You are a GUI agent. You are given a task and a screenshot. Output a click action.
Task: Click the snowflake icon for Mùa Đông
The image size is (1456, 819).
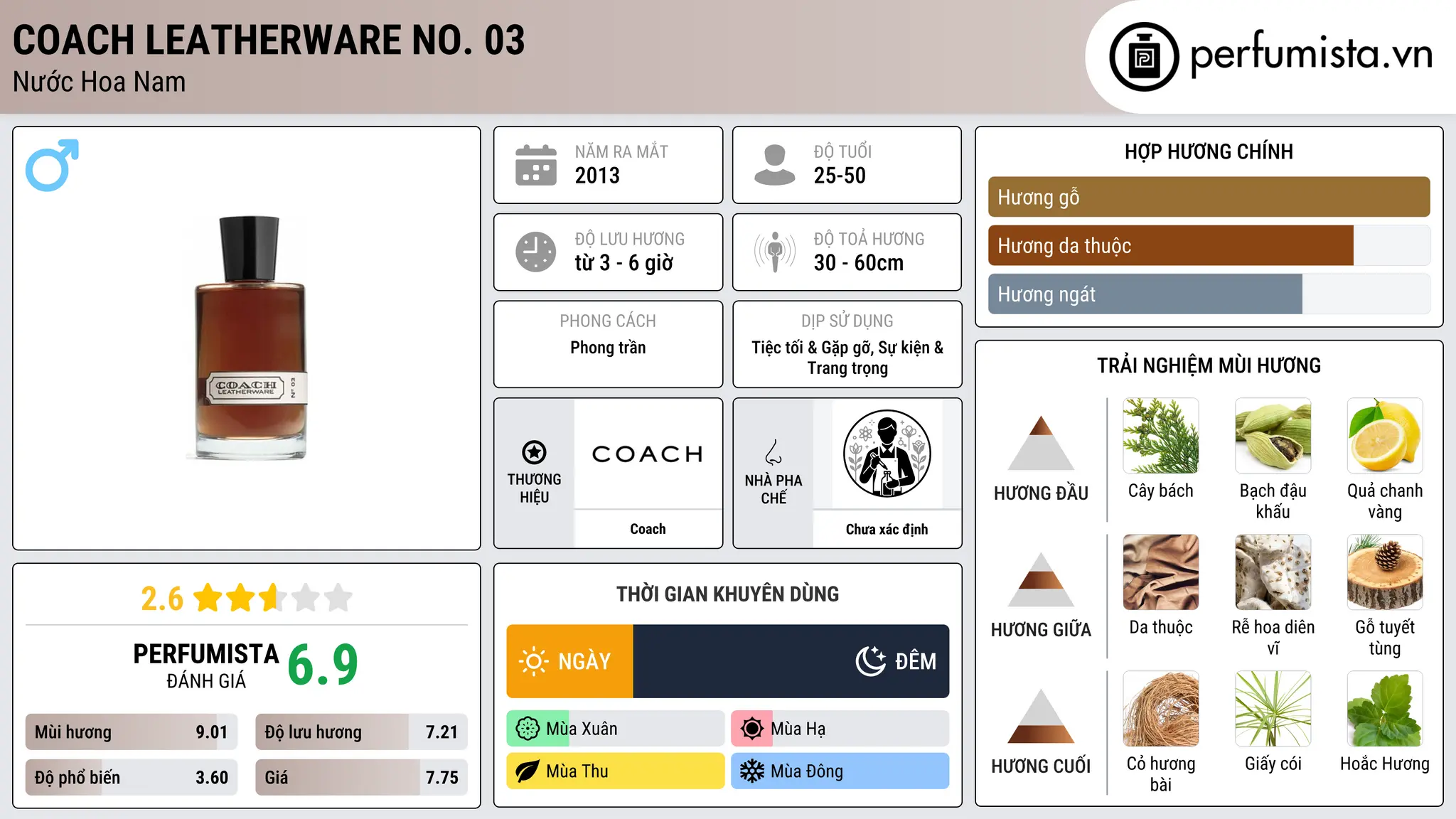click(x=752, y=771)
